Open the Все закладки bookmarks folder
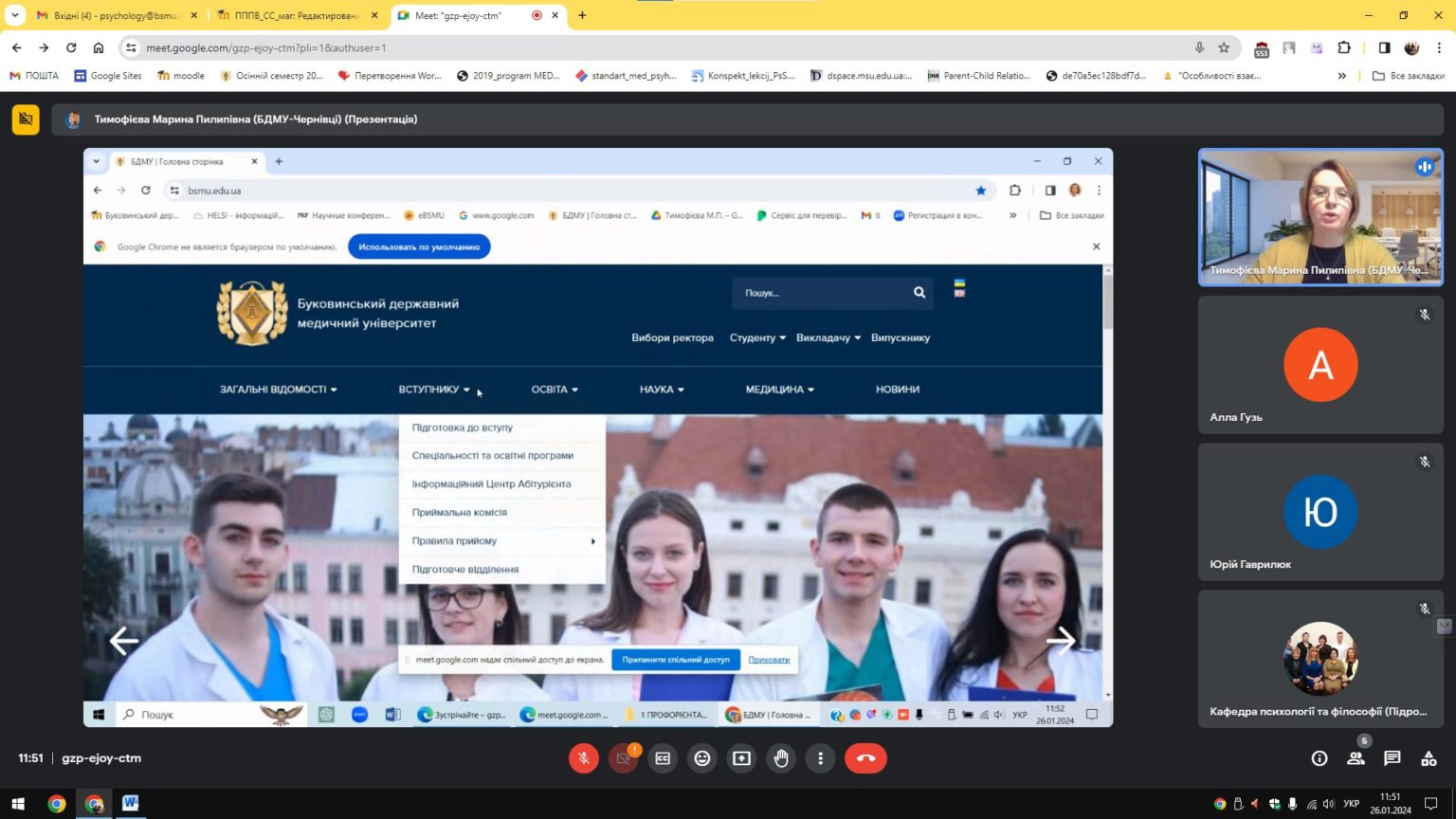The image size is (1456, 819). pyautogui.click(x=1409, y=76)
